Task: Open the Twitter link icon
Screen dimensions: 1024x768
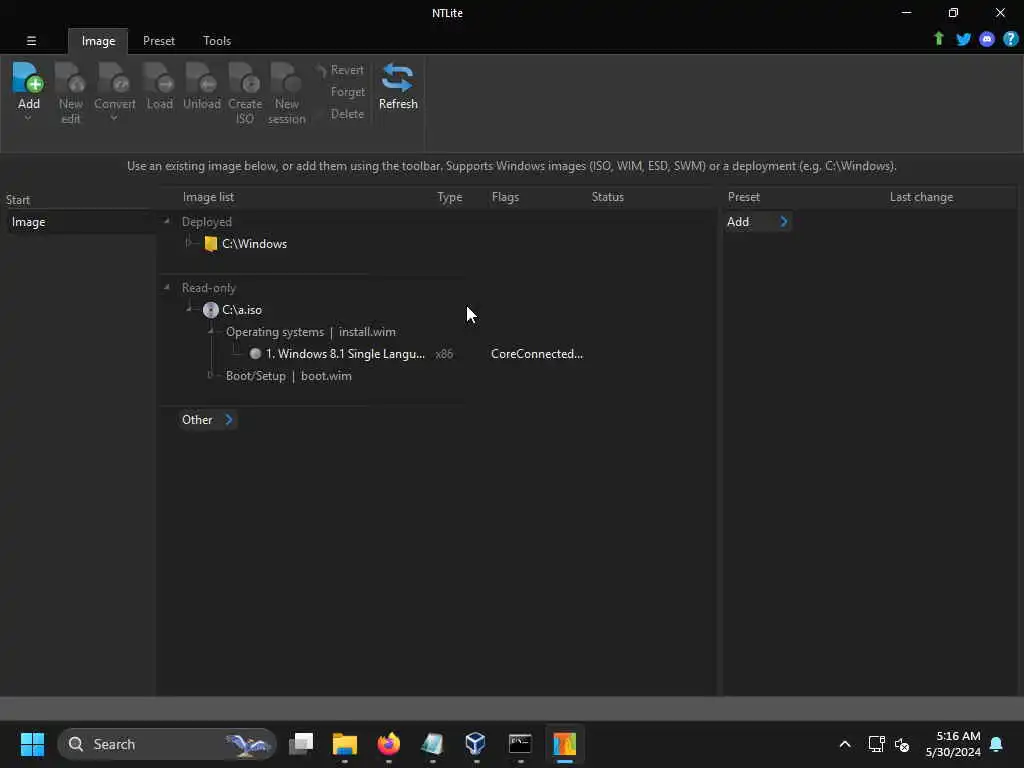Action: tap(963, 39)
